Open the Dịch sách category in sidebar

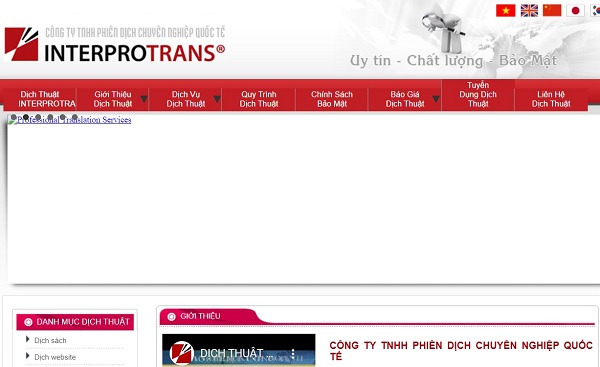tap(50, 340)
